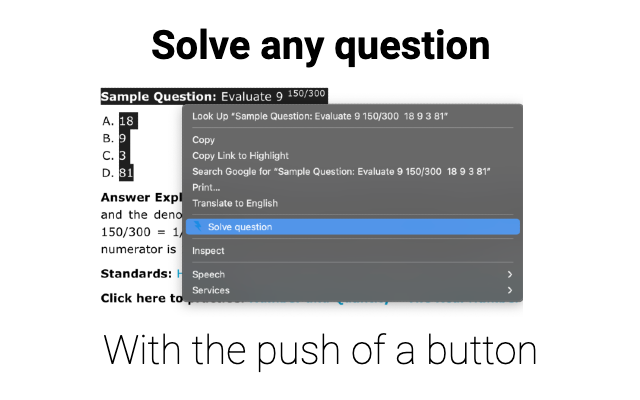Click Translate to English
The image size is (640, 400).
[x=234, y=203]
